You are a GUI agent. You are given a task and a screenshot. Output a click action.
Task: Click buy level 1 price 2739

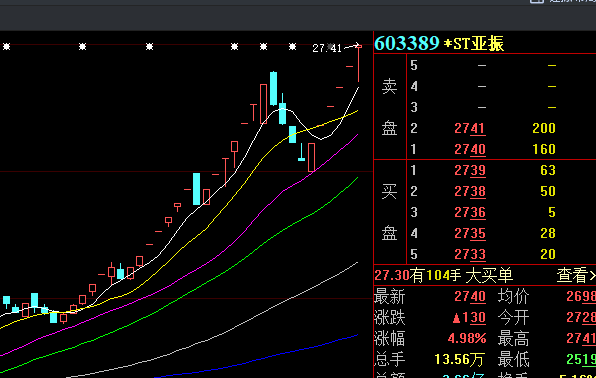point(470,170)
